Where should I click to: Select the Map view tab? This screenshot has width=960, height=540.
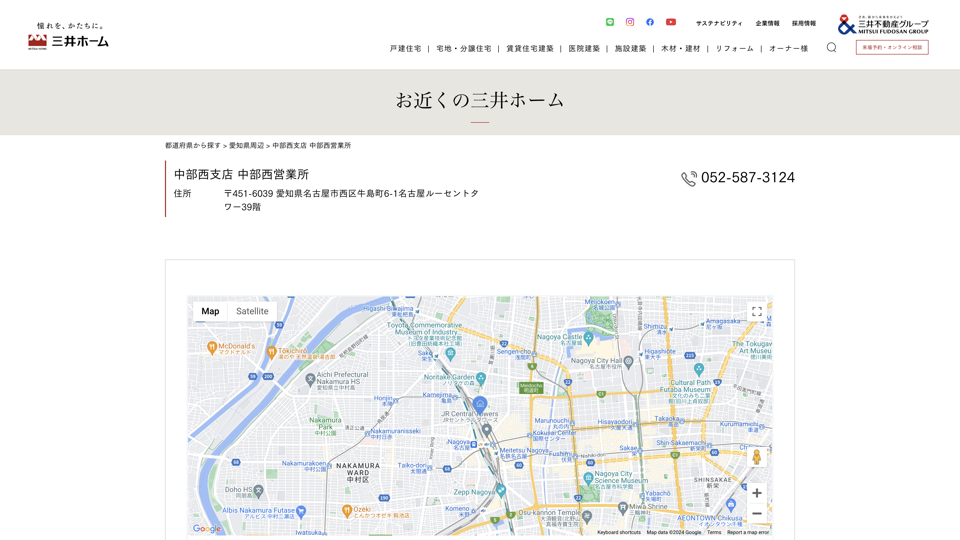210,311
